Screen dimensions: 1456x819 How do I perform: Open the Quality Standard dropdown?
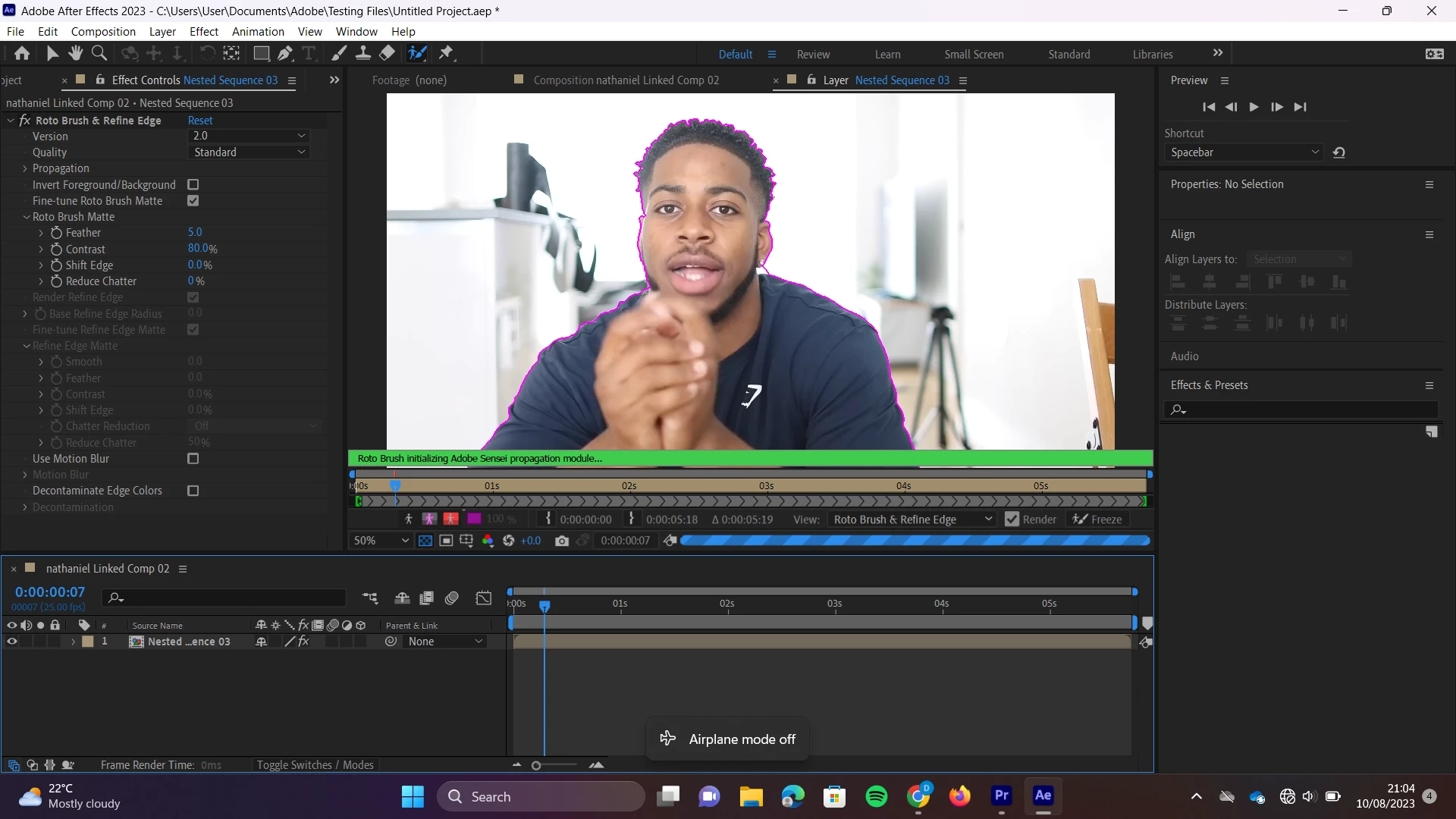coord(249,152)
